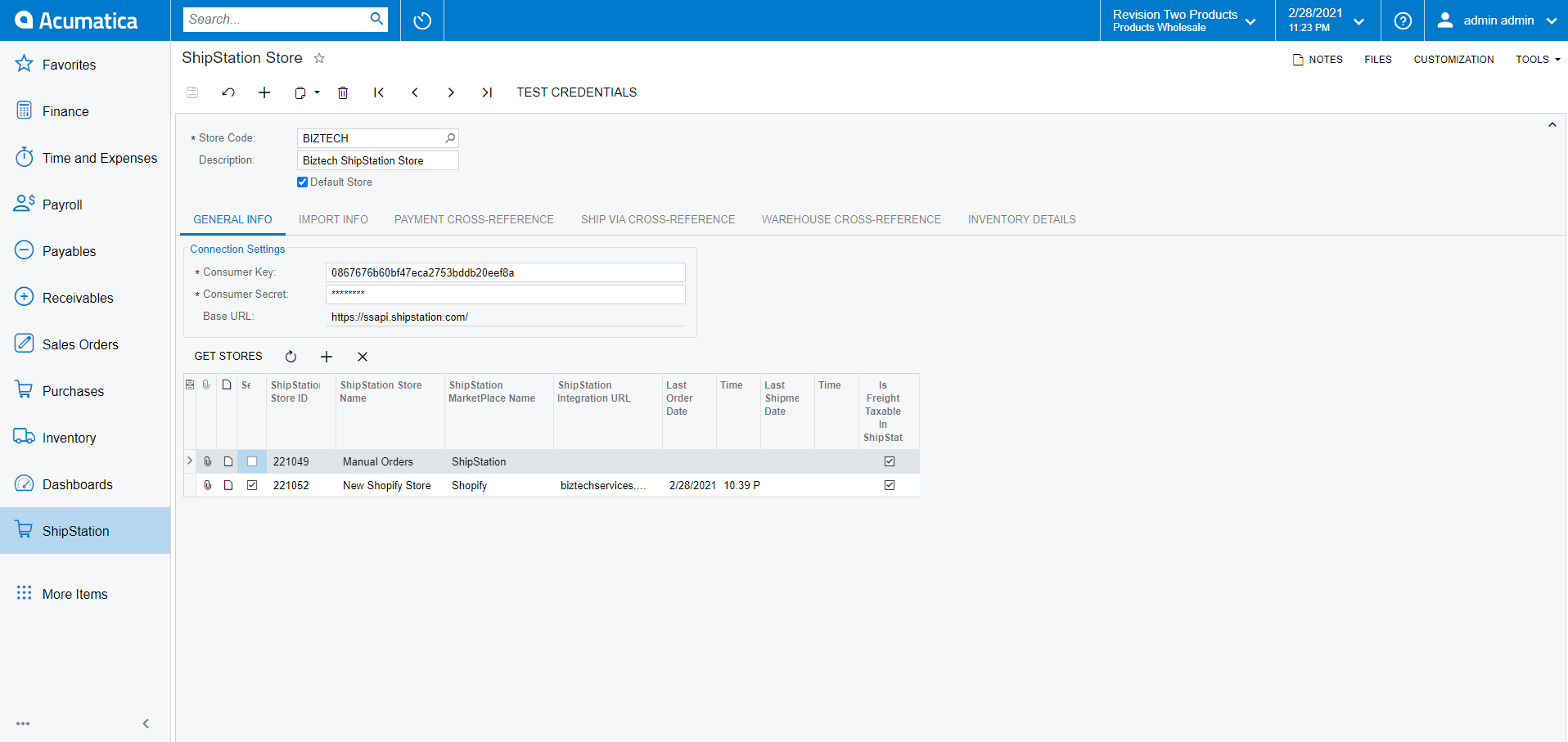Open the Purchases workspace
The height and width of the screenshot is (742, 1568).
[x=85, y=391]
